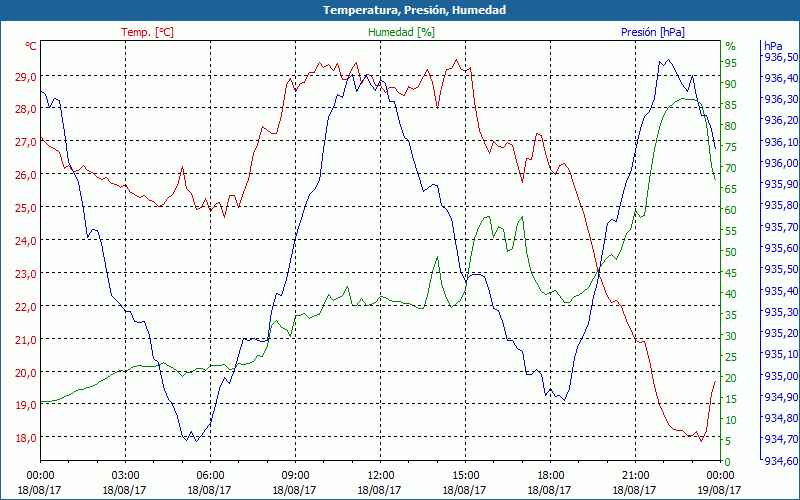Click the 936,10 pressure axis value
This screenshot has height=500, width=800.
point(779,142)
